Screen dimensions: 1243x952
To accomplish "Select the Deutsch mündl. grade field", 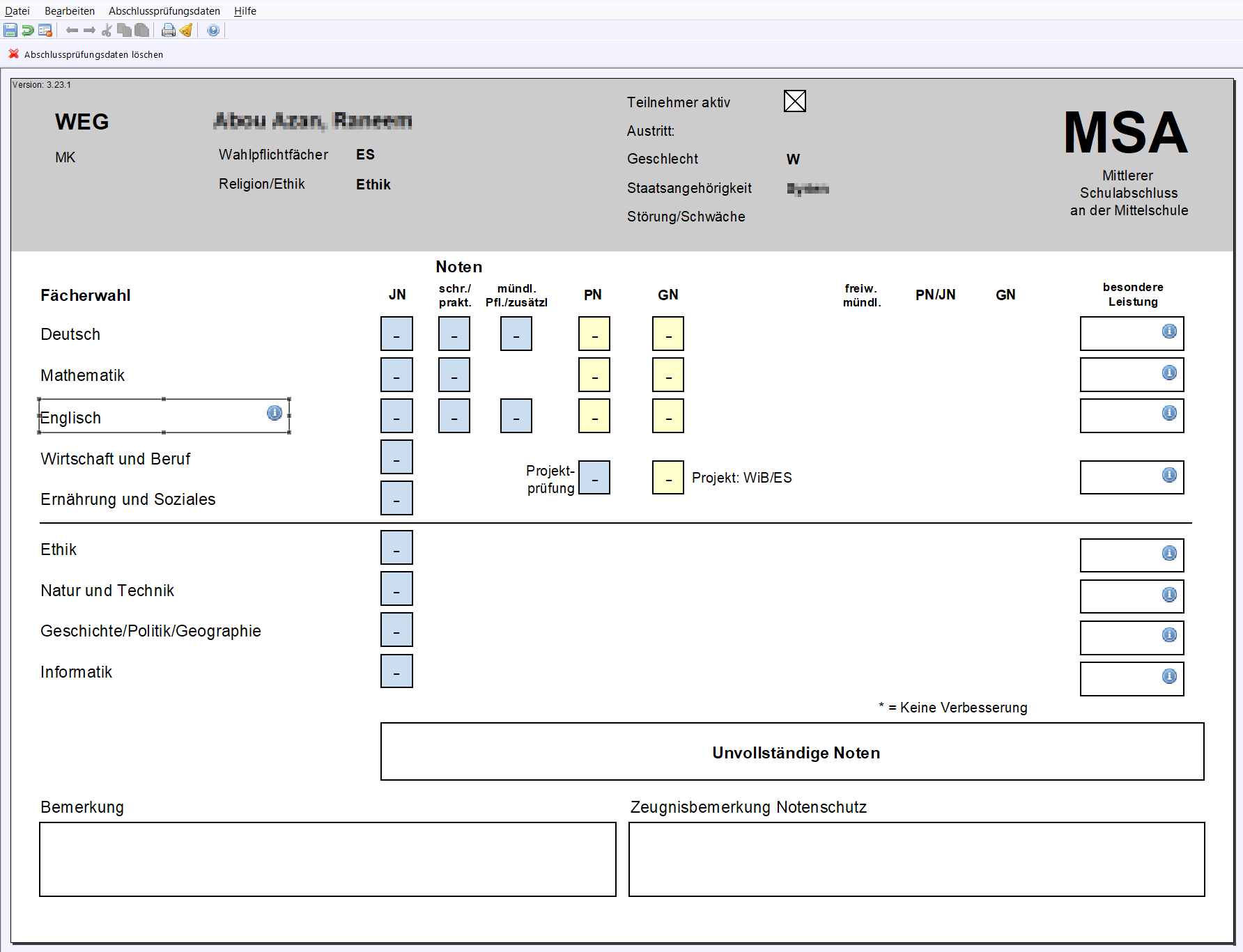I will pos(516,334).
